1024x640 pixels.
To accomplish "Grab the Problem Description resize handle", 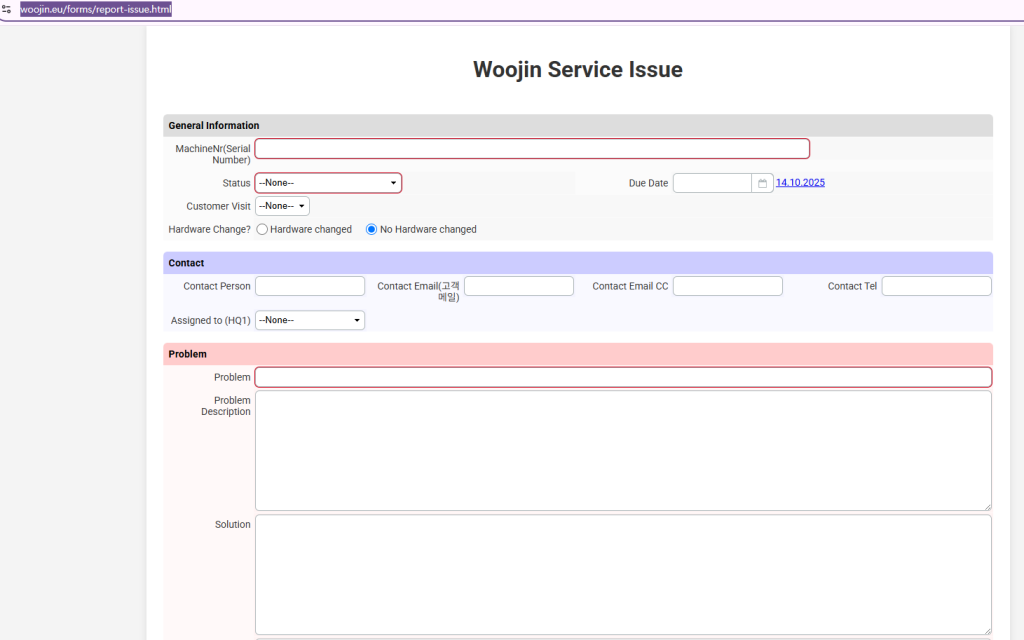I will 987,507.
